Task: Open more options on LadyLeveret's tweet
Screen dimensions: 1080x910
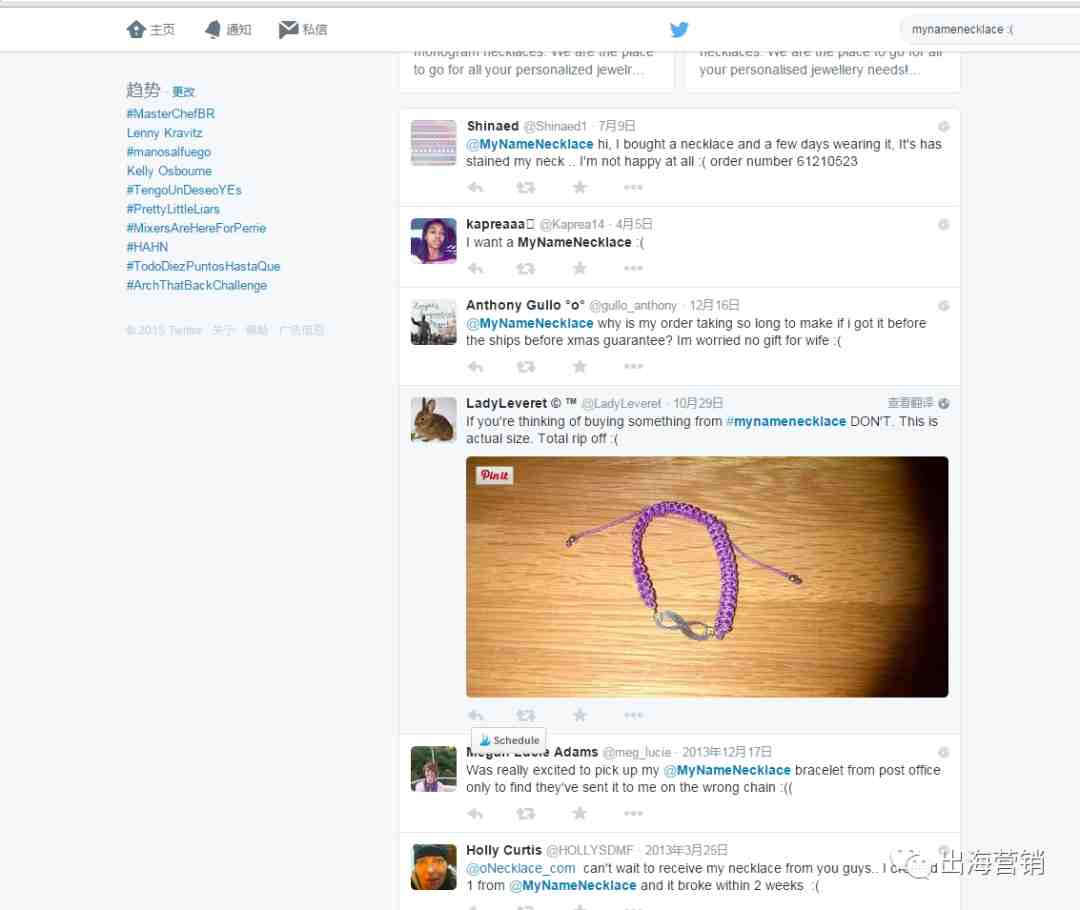Action: [633, 716]
